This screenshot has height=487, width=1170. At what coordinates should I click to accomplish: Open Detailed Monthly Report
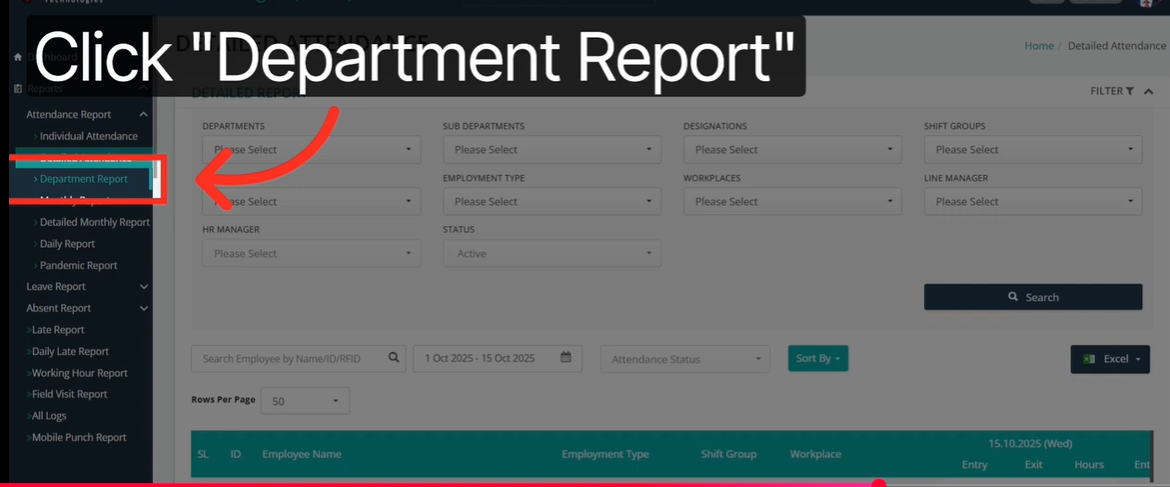94,222
